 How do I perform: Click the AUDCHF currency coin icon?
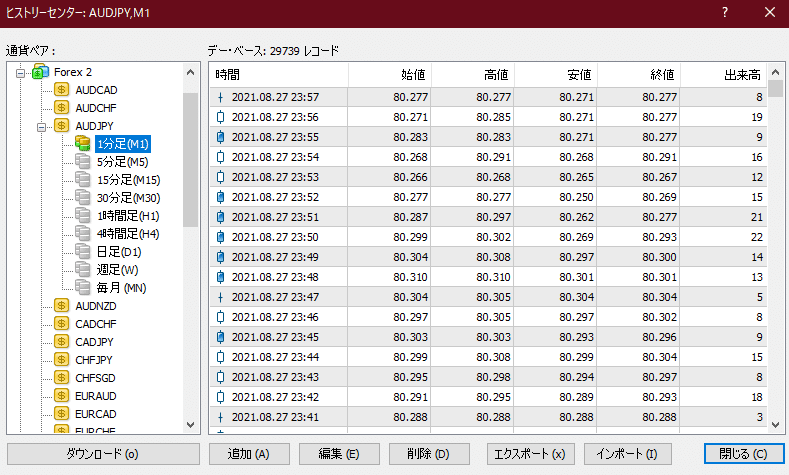[x=61, y=108]
